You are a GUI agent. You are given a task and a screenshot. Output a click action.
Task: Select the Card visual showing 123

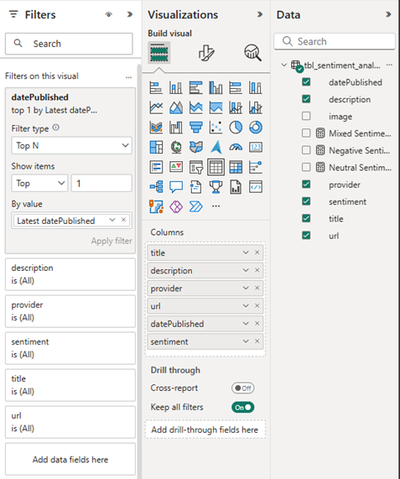256,147
